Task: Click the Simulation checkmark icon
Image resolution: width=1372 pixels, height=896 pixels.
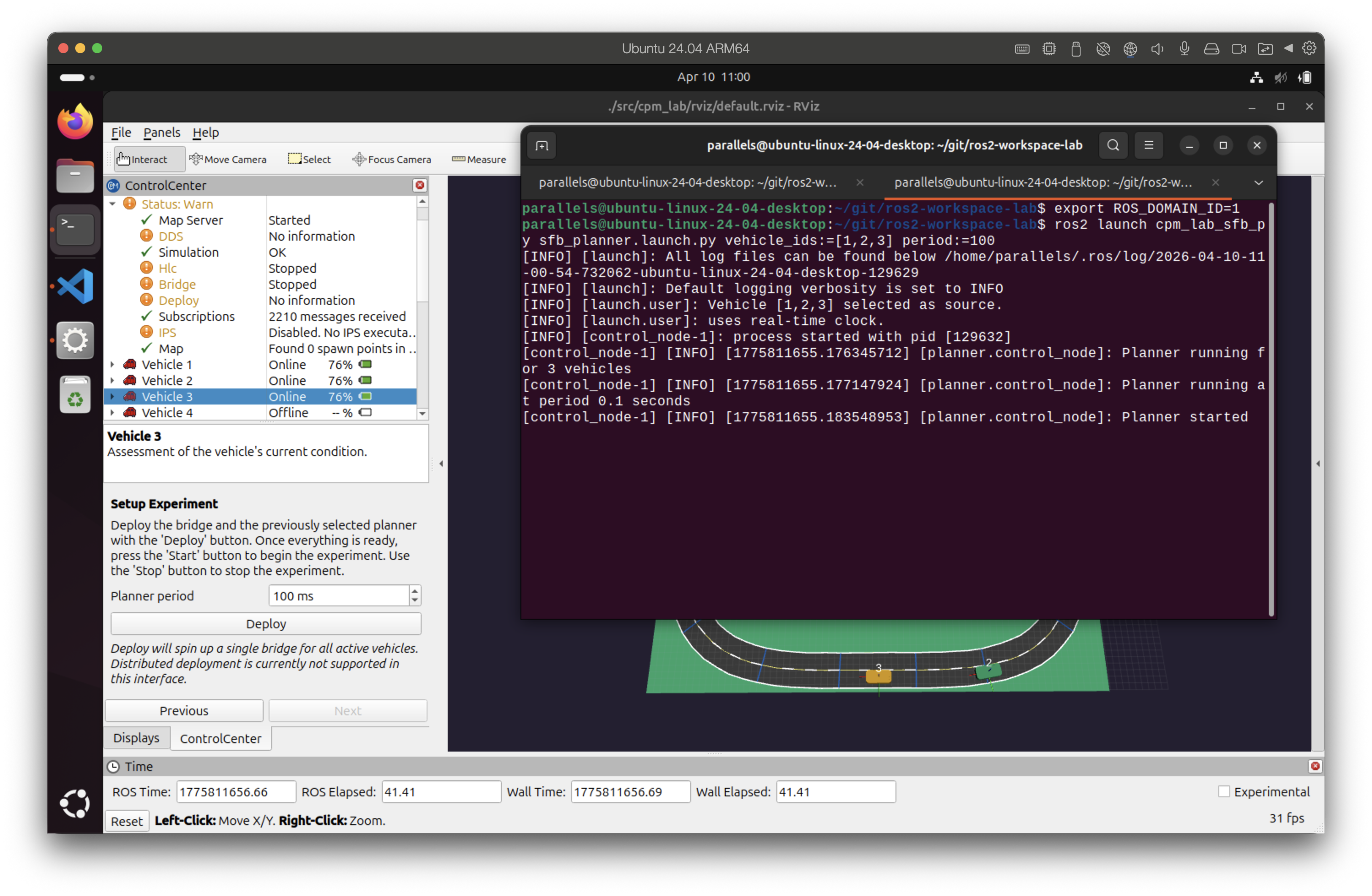Action: click(x=147, y=252)
